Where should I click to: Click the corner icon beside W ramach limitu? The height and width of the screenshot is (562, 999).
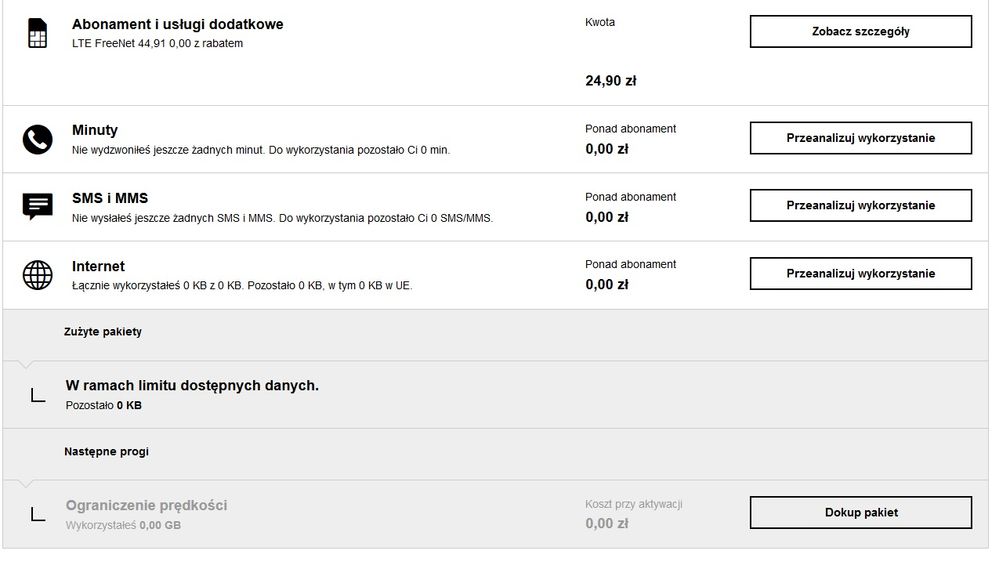pyautogui.click(x=38, y=395)
